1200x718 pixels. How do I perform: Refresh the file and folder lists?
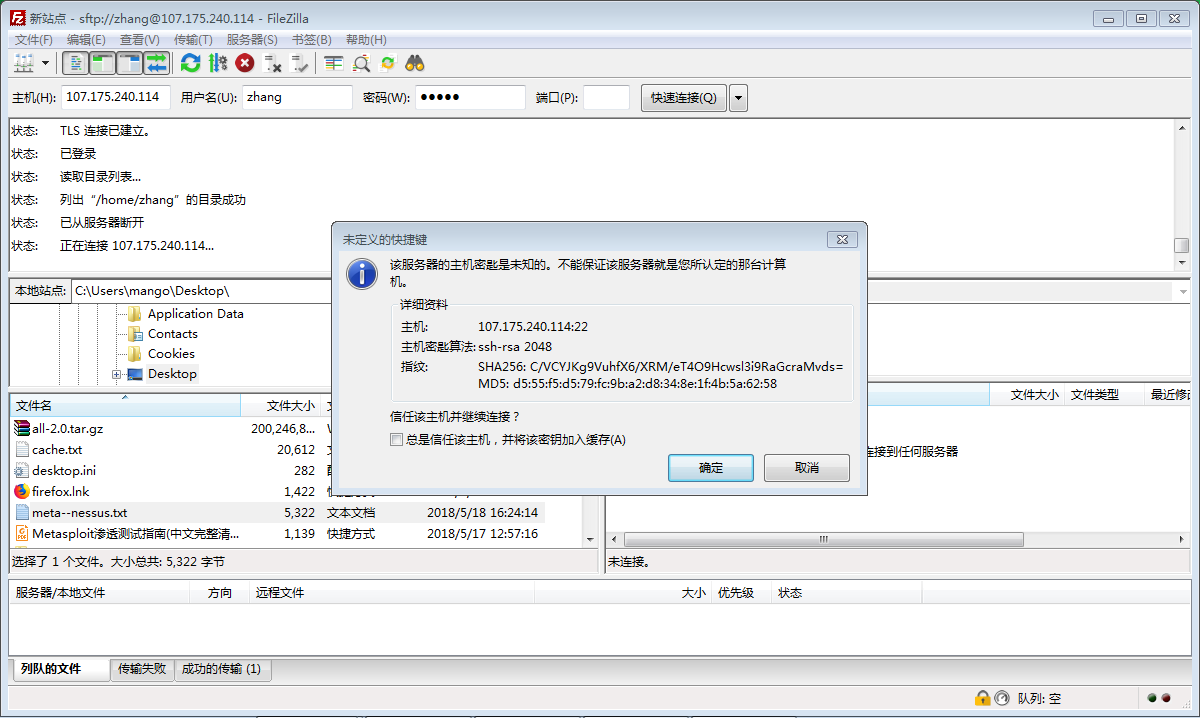coord(190,63)
